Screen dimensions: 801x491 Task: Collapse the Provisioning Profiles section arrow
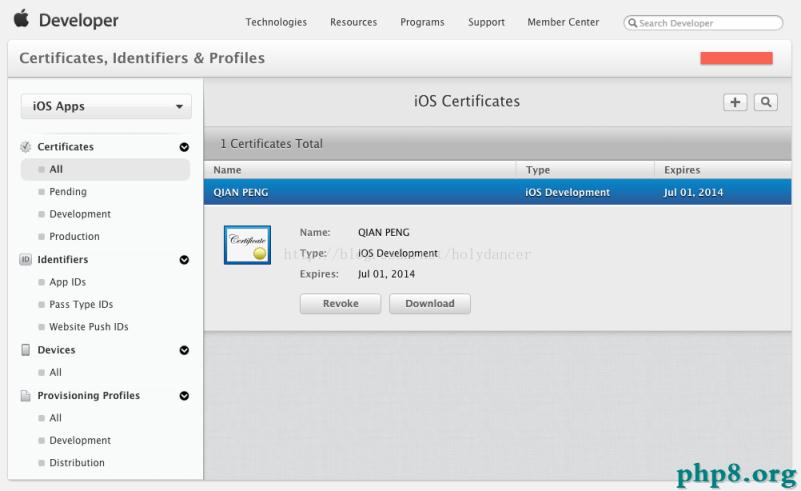click(184, 396)
